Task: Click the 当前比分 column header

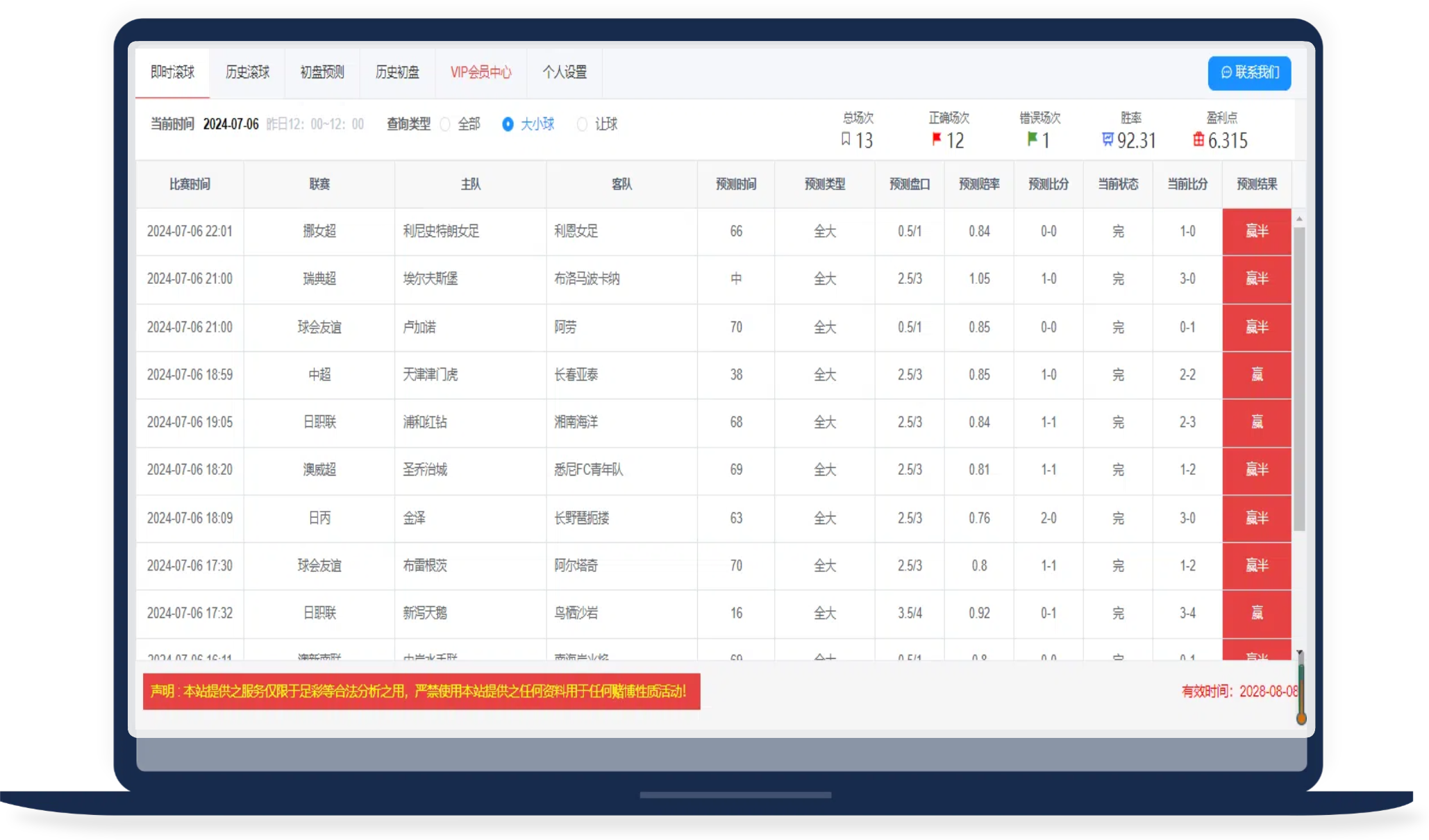Action: [x=1187, y=184]
